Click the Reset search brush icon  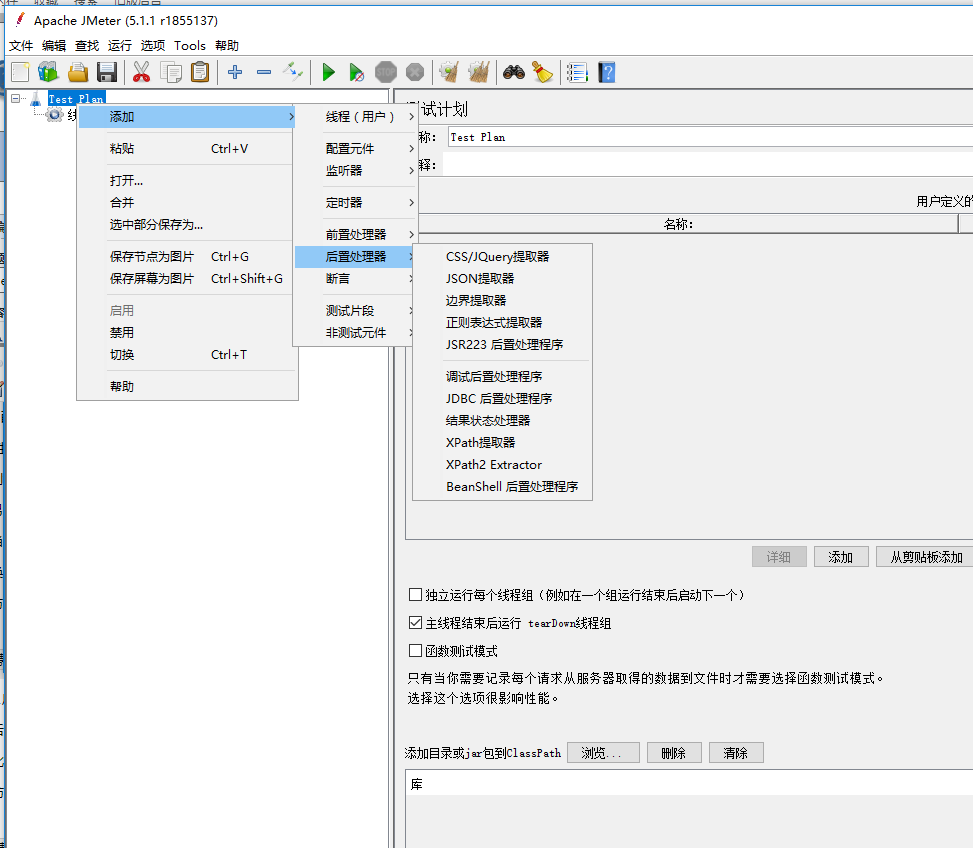543,73
